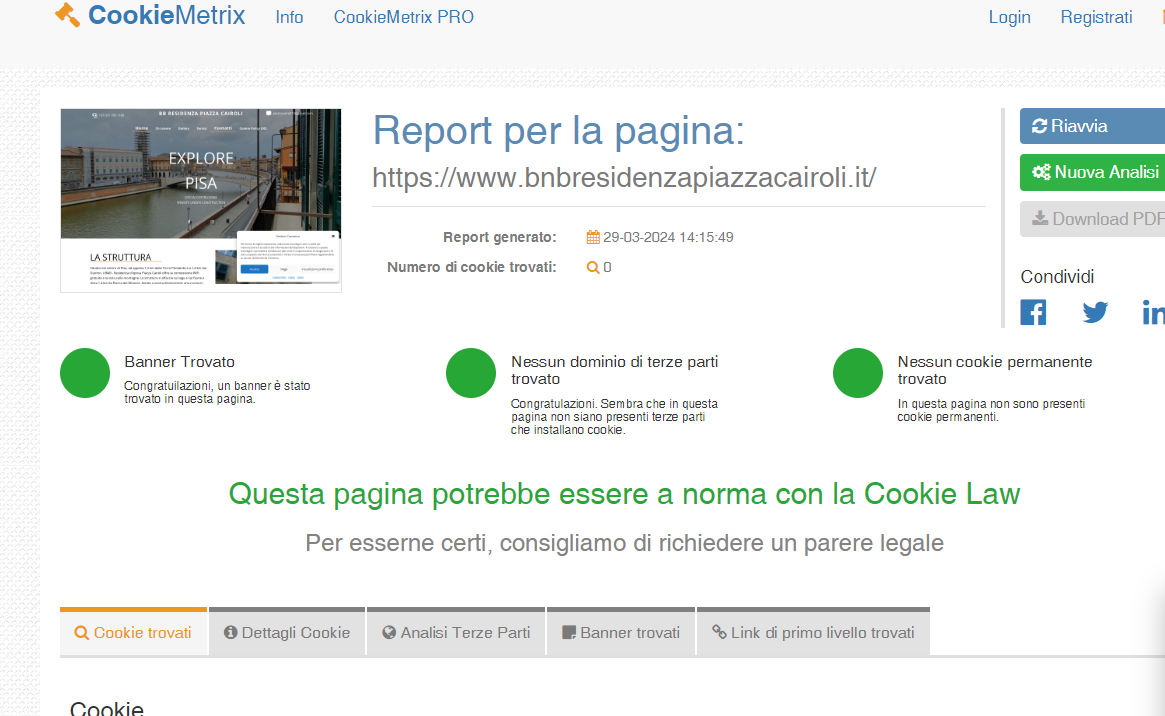Click the legal advice recommendation text
Screen dimensions: 1165x716
click(x=624, y=543)
